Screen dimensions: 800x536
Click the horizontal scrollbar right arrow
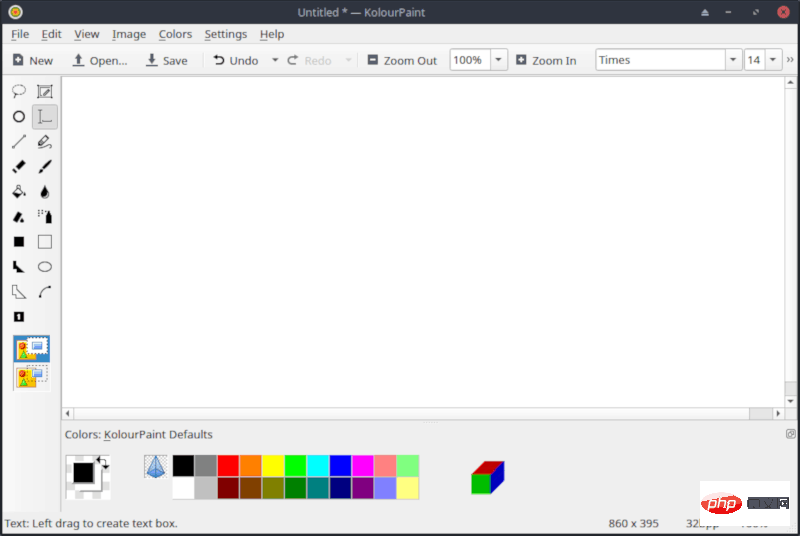click(778, 413)
